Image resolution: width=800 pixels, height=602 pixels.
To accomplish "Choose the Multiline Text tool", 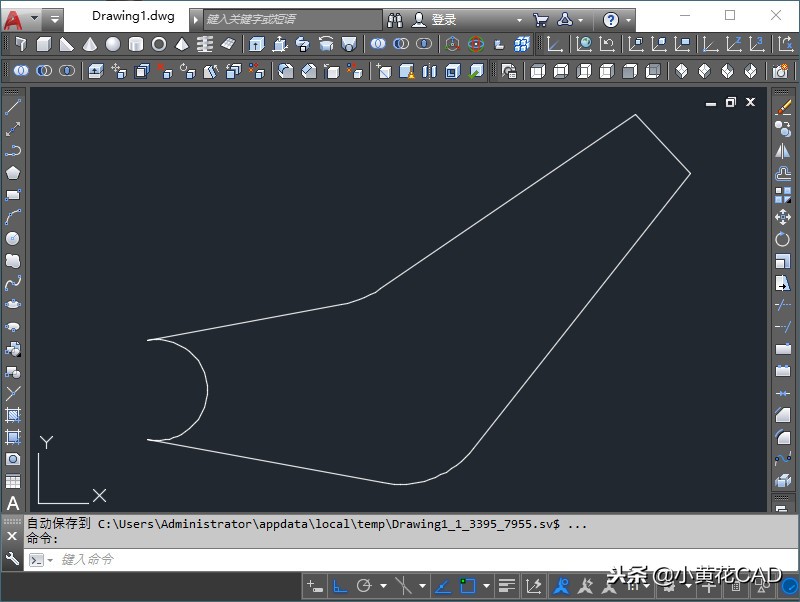I will (13, 503).
